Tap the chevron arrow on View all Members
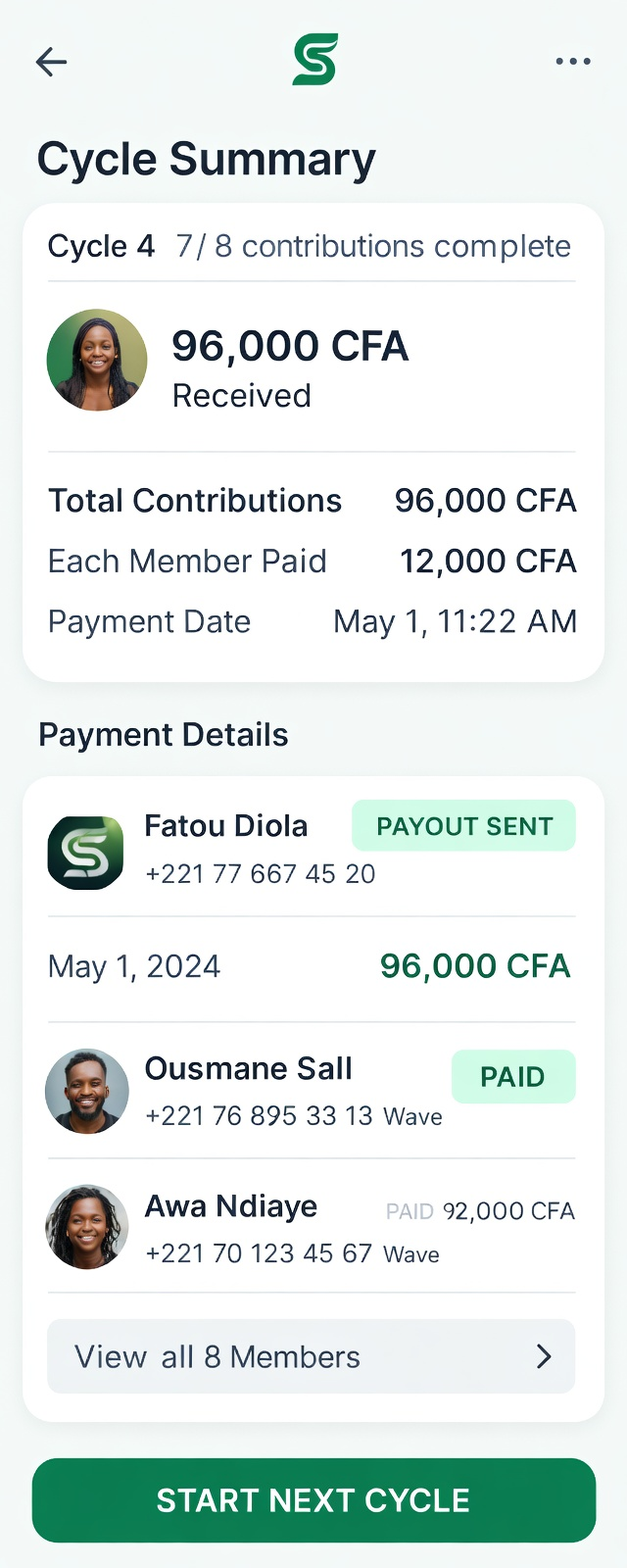This screenshot has width=627, height=1568. coord(544,1356)
